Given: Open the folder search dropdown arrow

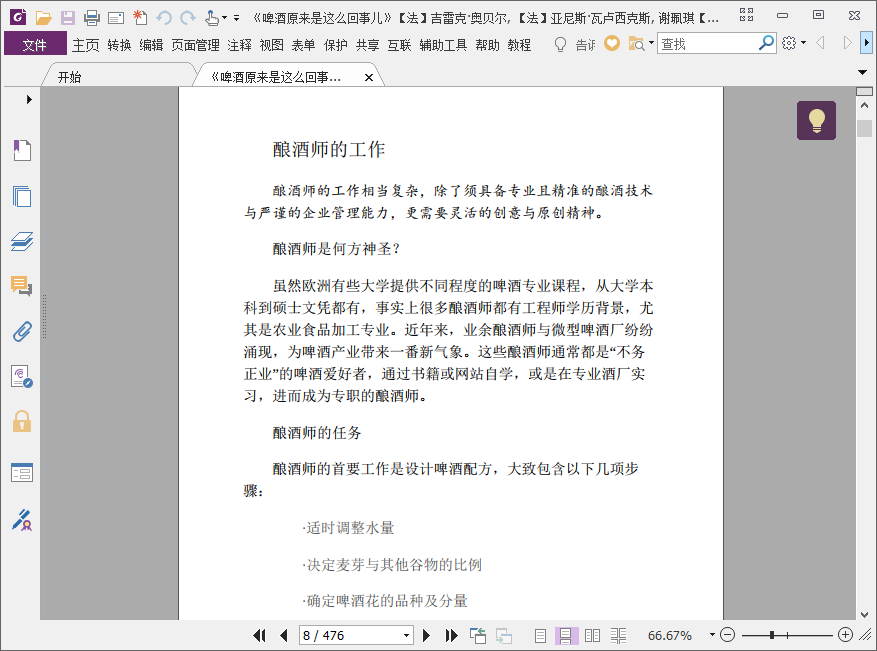Looking at the screenshot, I should pyautogui.click(x=651, y=43).
